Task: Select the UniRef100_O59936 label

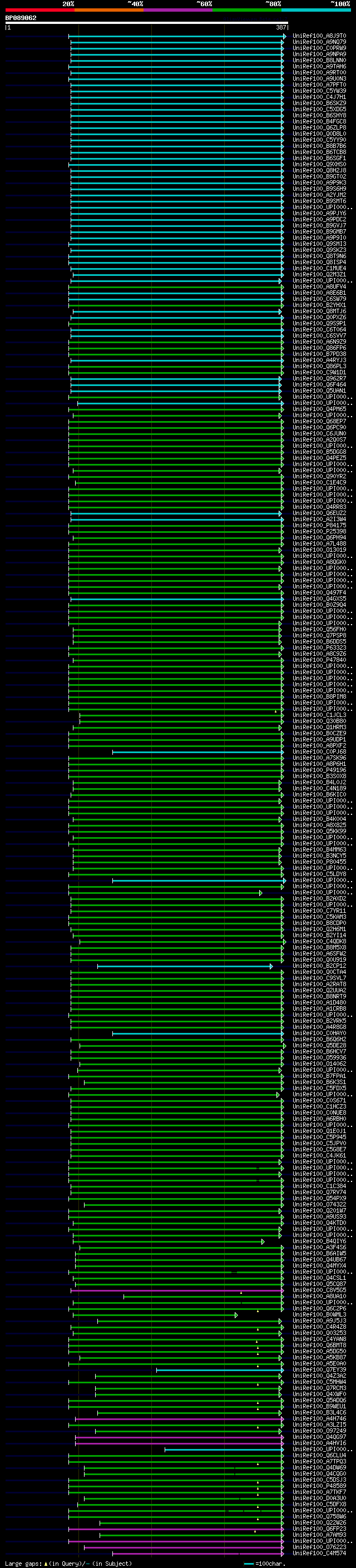Action: (319, 1057)
